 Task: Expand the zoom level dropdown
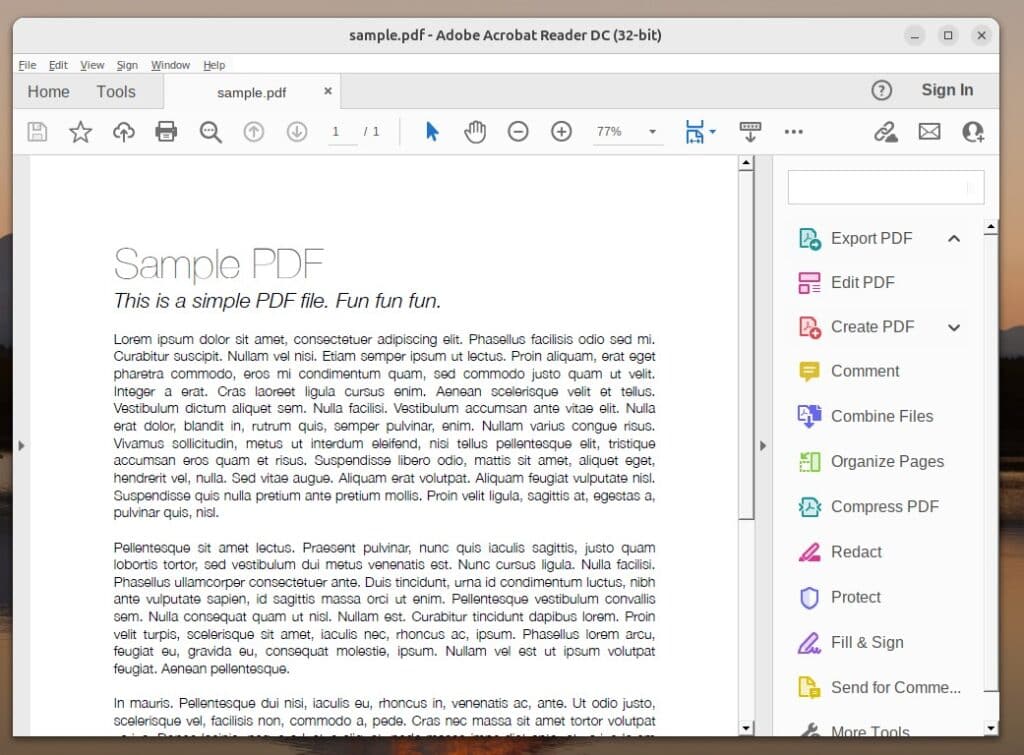(653, 131)
